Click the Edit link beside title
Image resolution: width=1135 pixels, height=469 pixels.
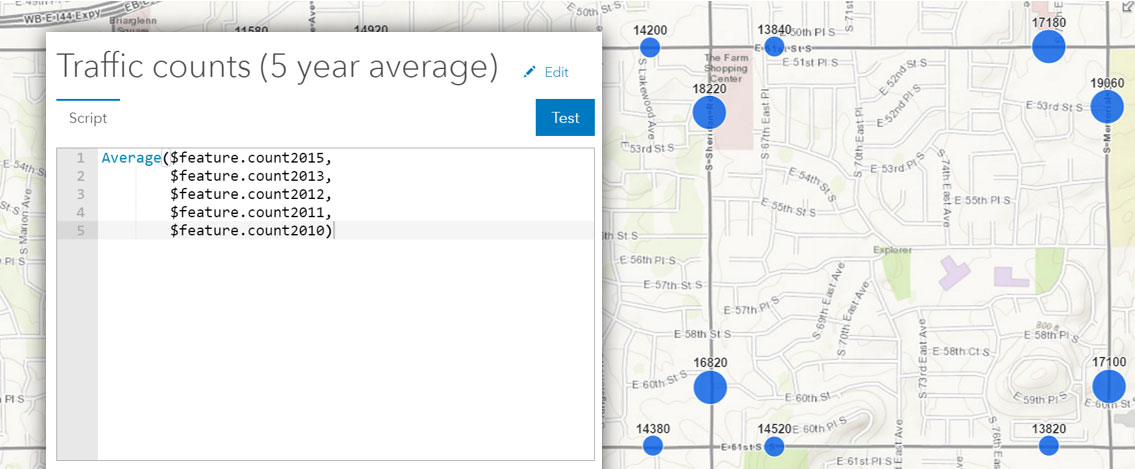[x=557, y=72]
